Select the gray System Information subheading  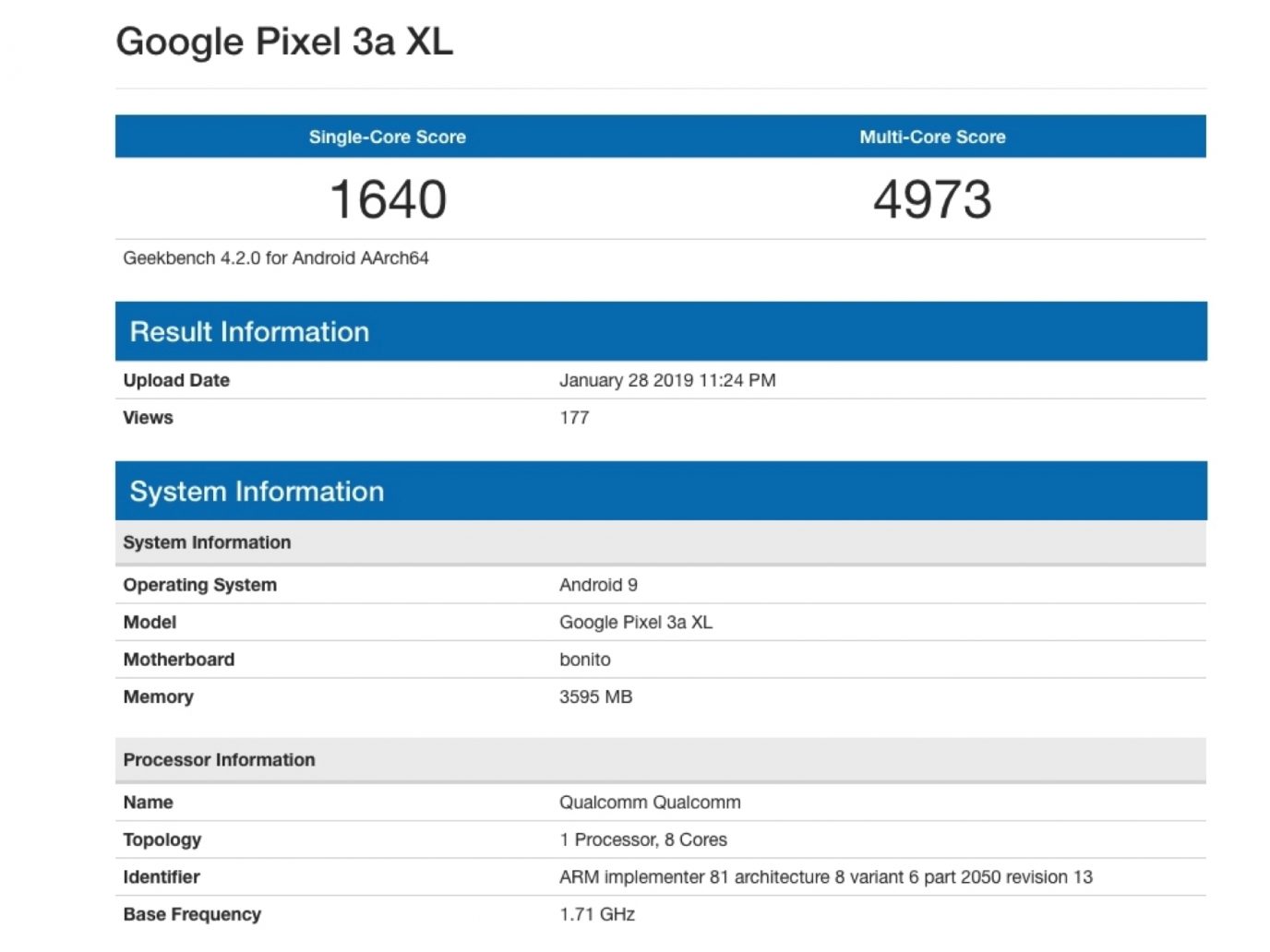tap(207, 542)
